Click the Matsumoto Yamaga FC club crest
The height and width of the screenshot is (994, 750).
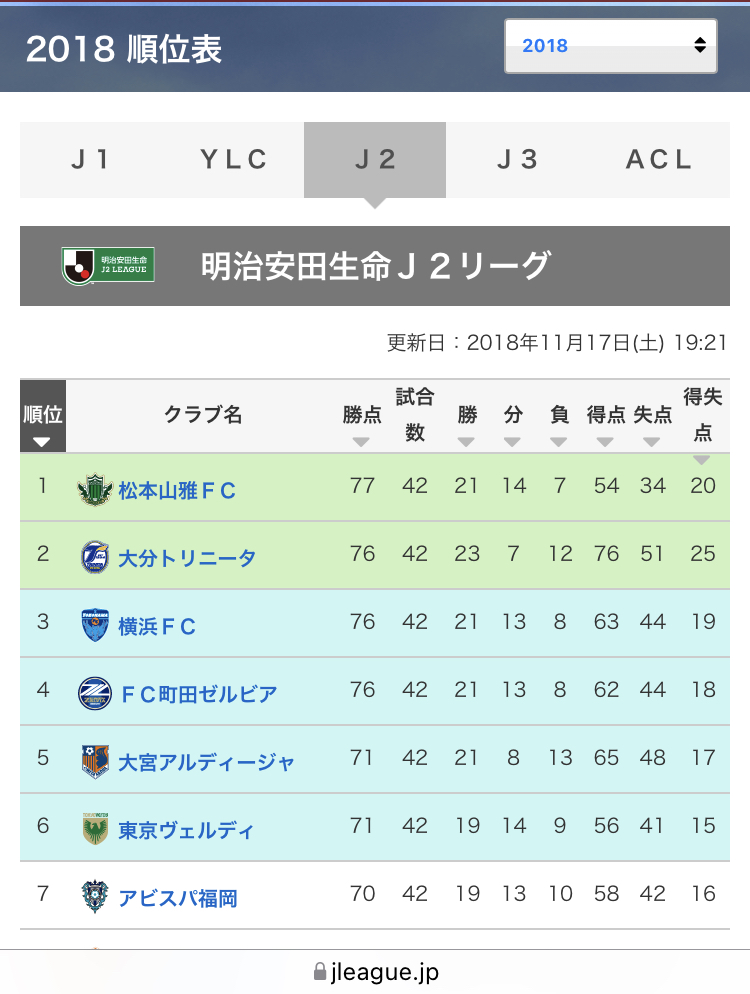(94, 490)
